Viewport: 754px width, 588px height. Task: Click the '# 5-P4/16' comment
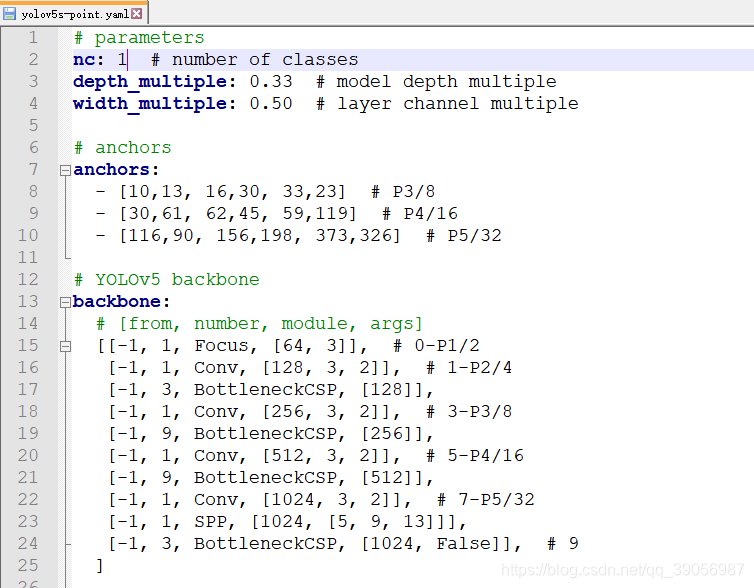coord(475,456)
